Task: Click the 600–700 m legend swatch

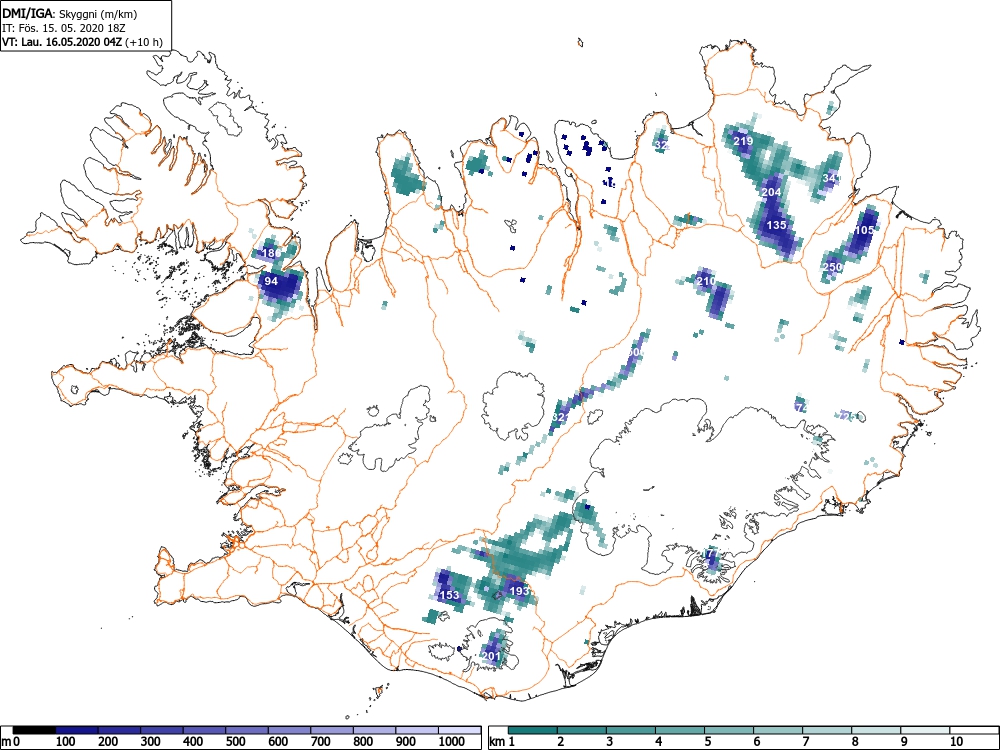Action: point(290,731)
